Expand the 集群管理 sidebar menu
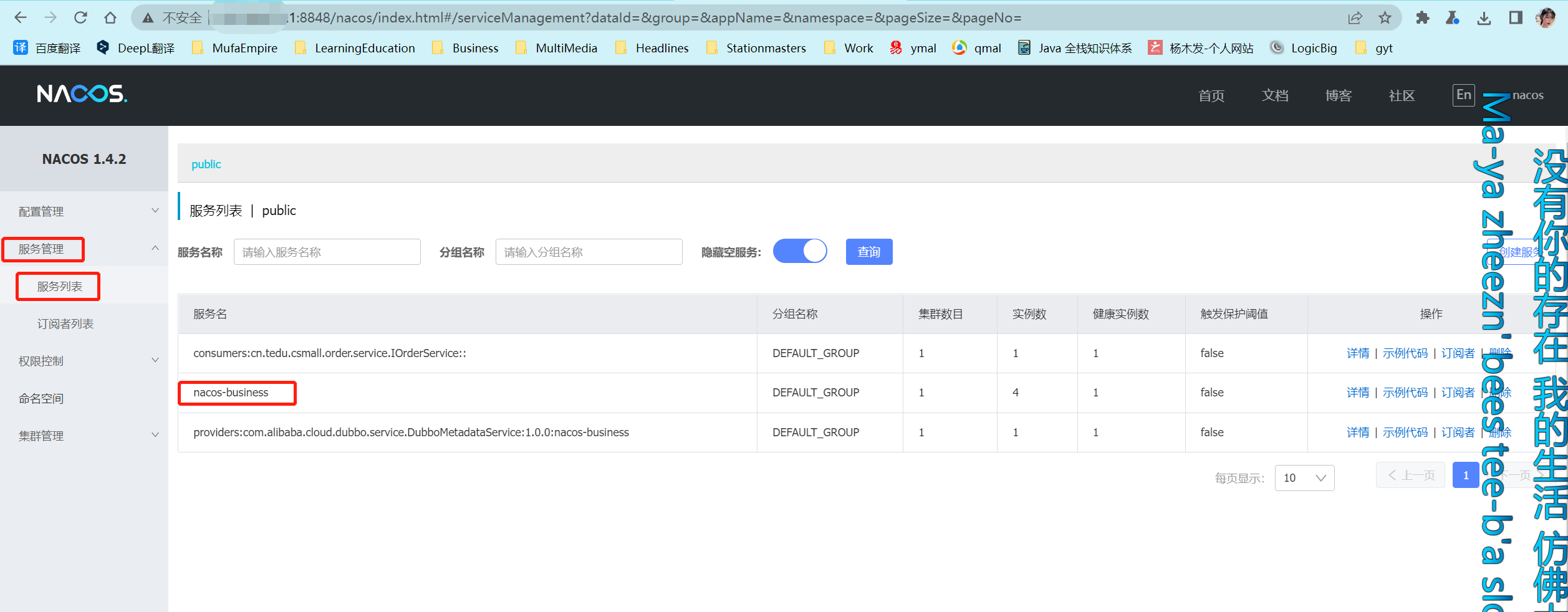The width and height of the screenshot is (1568, 612). [84, 436]
